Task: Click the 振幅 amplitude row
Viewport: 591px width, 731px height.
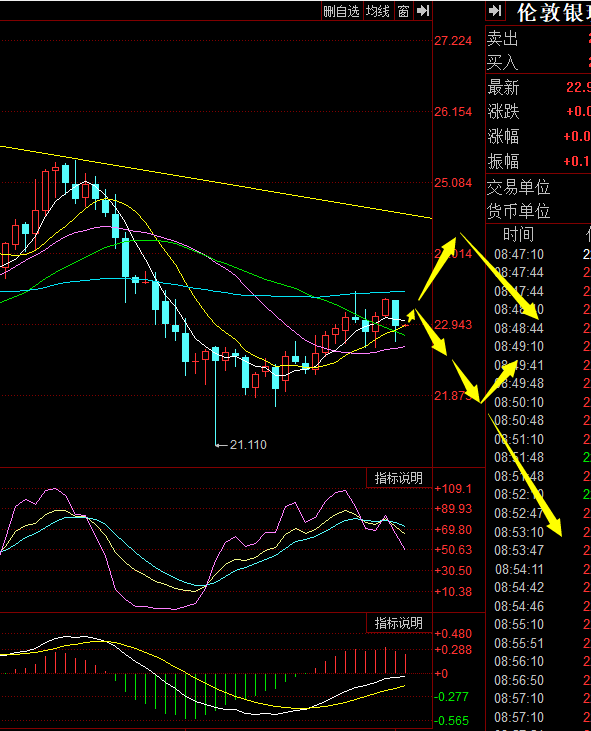Action: (x=538, y=161)
